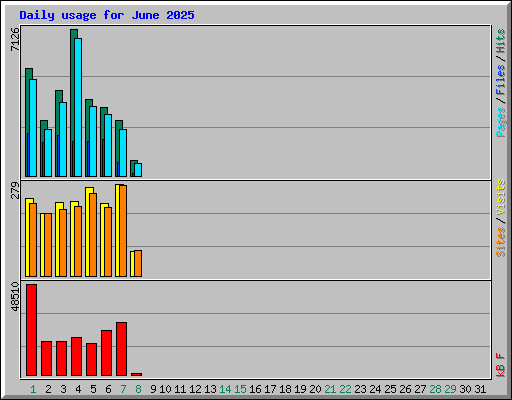The image size is (512, 400).
Task: Select the red KB bar for day 2
Action: [x=46, y=358]
